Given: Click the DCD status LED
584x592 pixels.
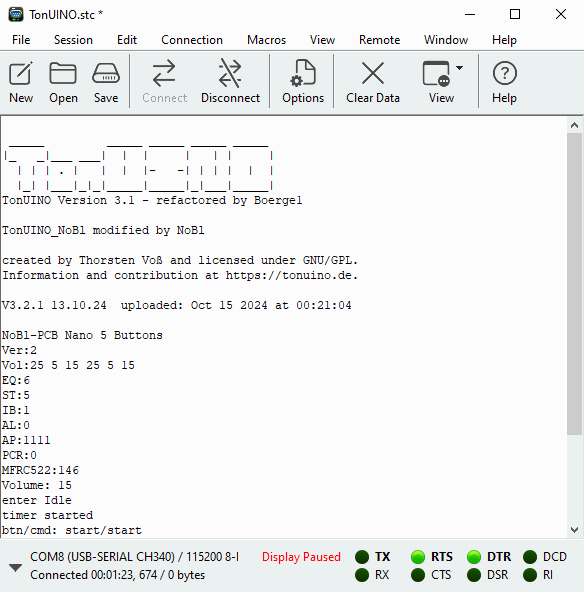Looking at the screenshot, I should pos(530,557).
